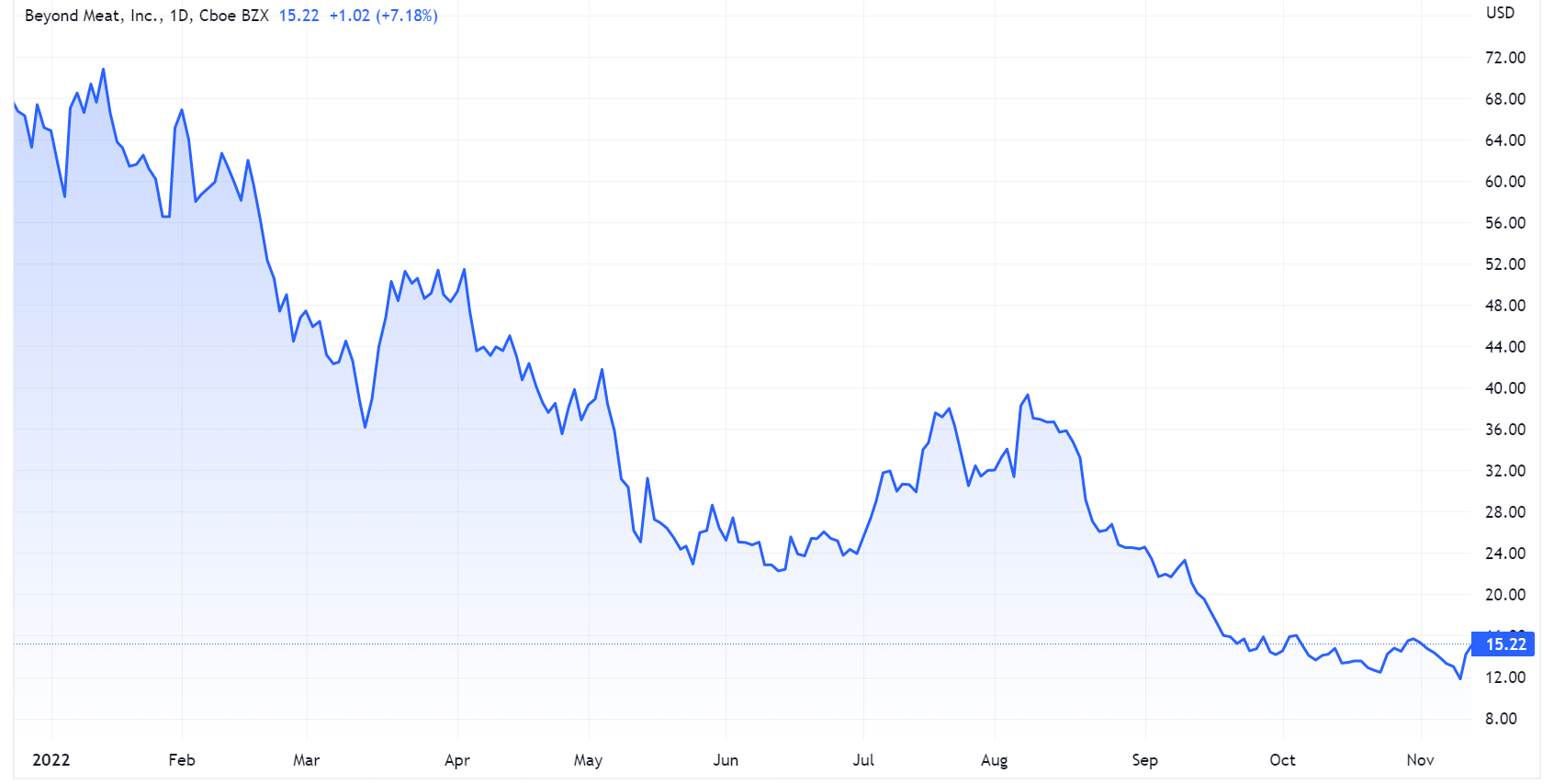Image resolution: width=1554 pixels, height=784 pixels.
Task: Click the Apr label on the time axis
Action: 457,760
